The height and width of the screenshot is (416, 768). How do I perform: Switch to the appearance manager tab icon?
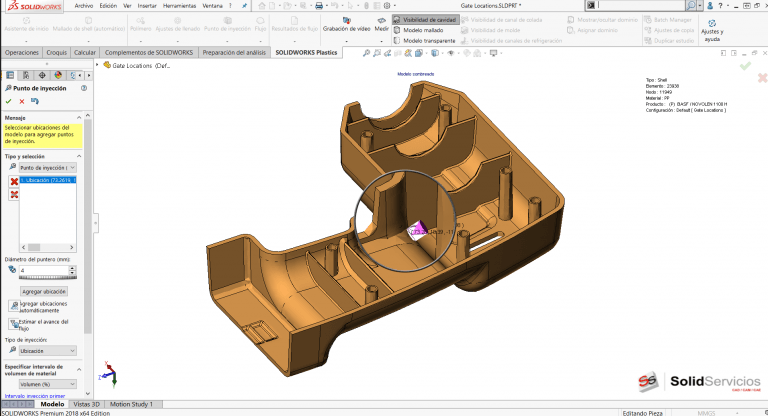pyautogui.click(x=57, y=75)
